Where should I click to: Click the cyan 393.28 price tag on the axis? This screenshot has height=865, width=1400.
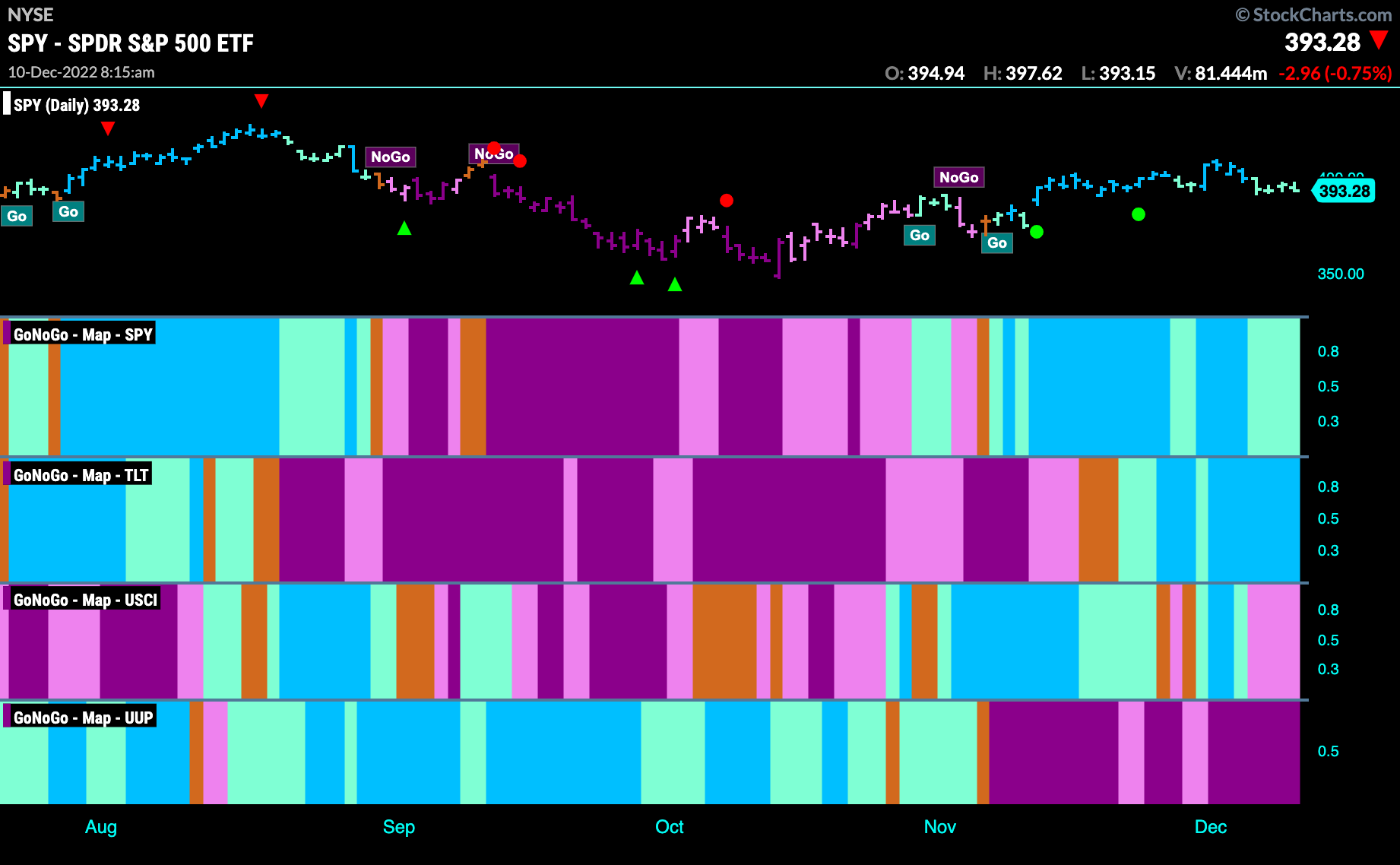[x=1344, y=192]
